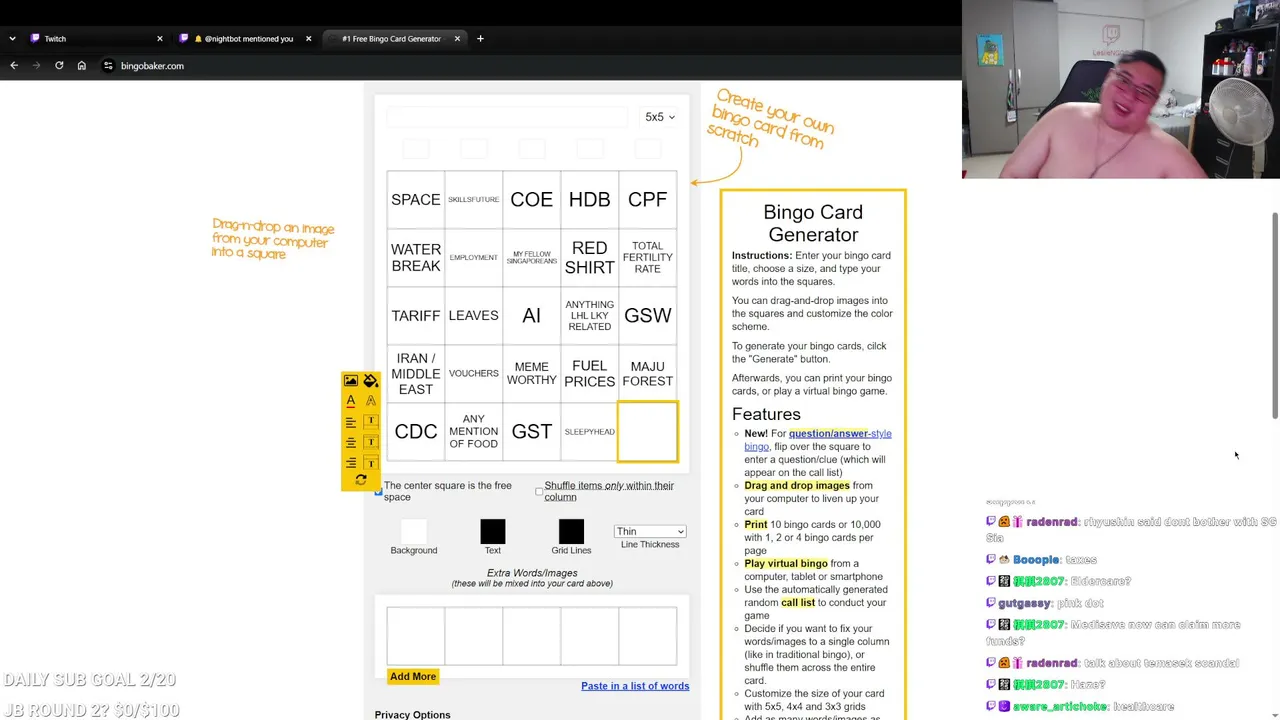Select the CDC bingo square
Image resolution: width=1280 pixels, height=720 pixels.
[416, 432]
